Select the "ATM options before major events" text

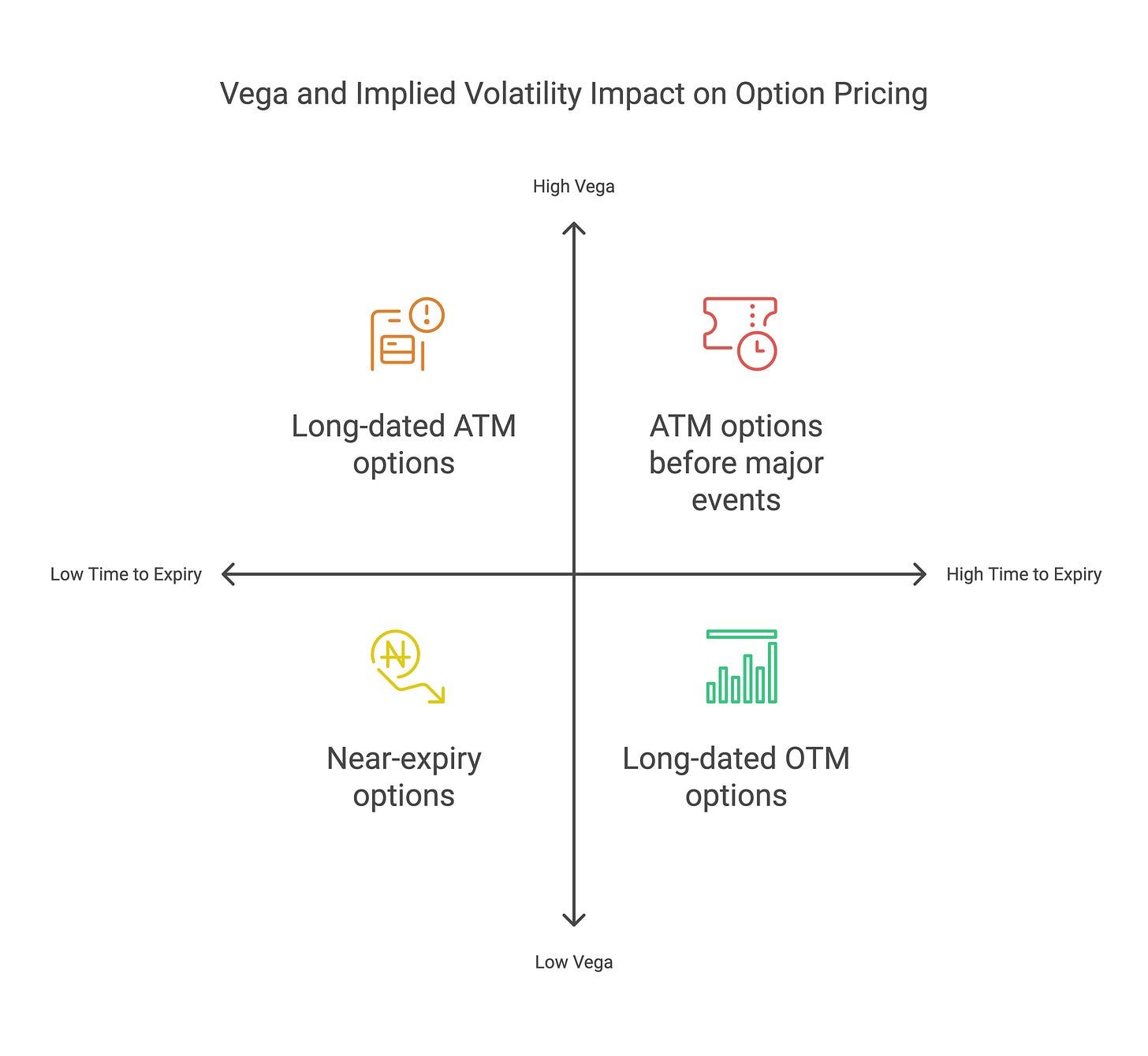pos(736,463)
